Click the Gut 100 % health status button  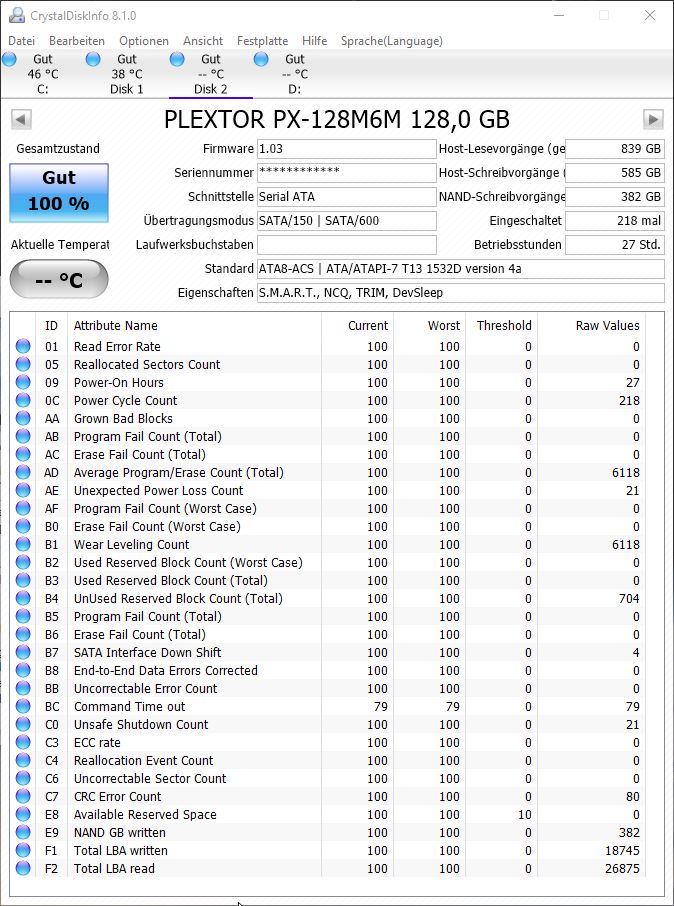[x=59, y=193]
